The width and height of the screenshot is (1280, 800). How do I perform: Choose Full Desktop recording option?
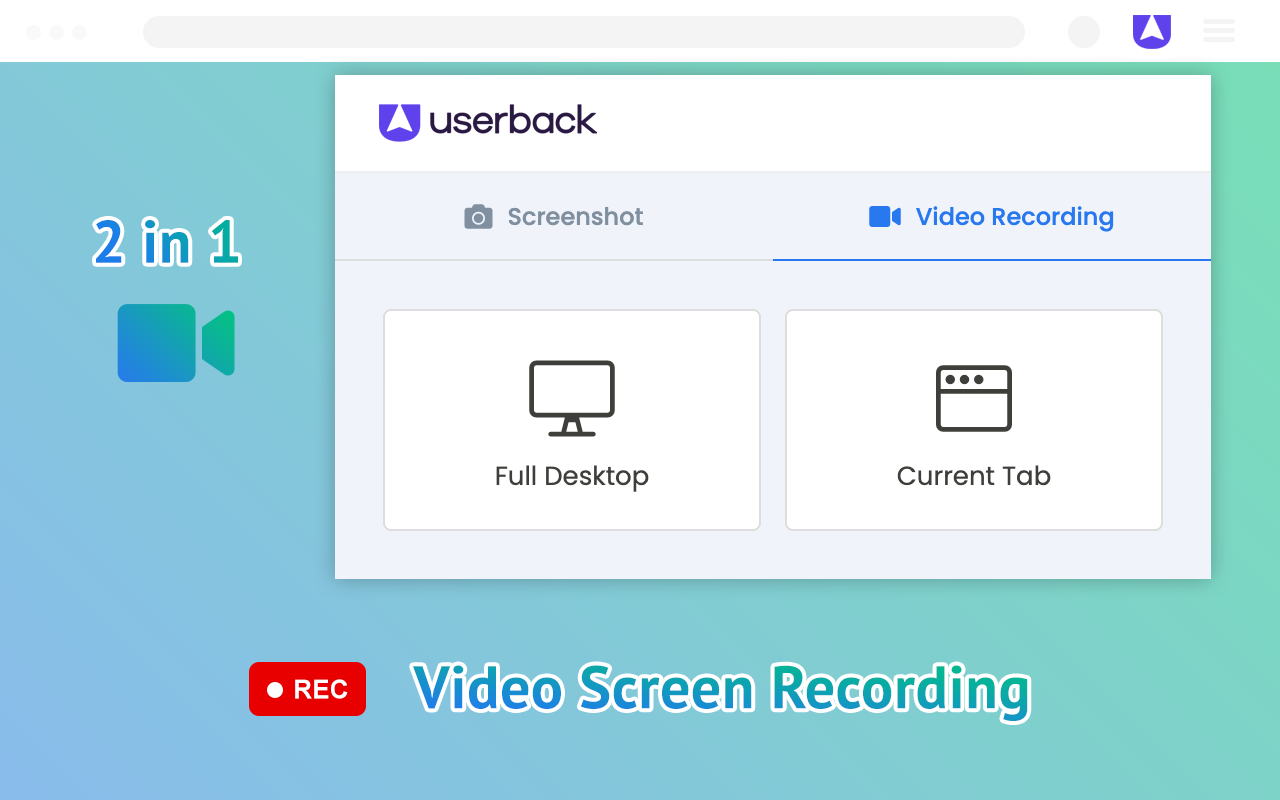(572, 420)
